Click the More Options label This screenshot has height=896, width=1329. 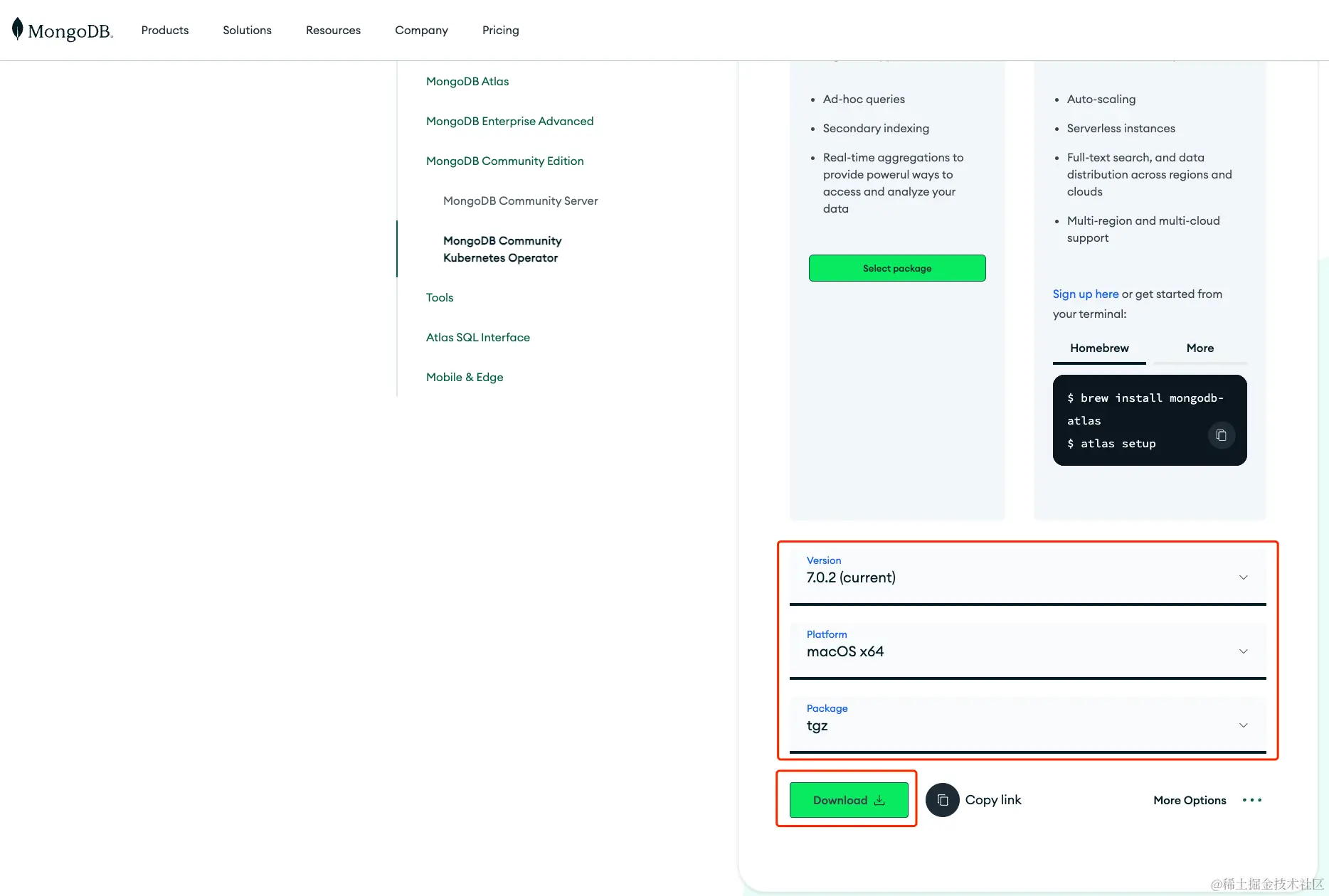tap(1190, 800)
